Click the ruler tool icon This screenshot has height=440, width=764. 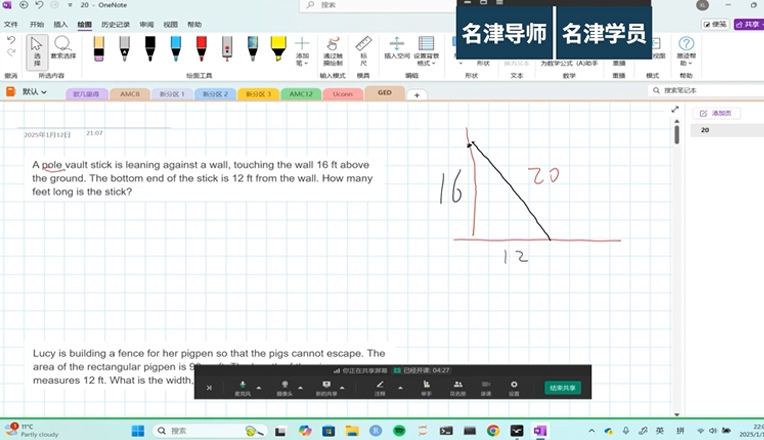click(x=362, y=50)
